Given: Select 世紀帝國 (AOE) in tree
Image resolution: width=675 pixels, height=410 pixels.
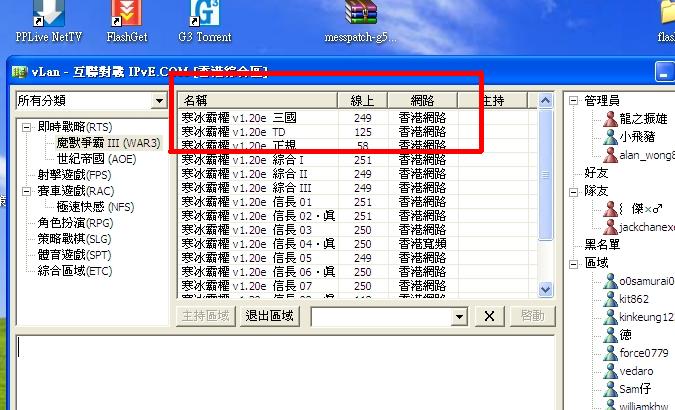Looking at the screenshot, I should (96, 159).
